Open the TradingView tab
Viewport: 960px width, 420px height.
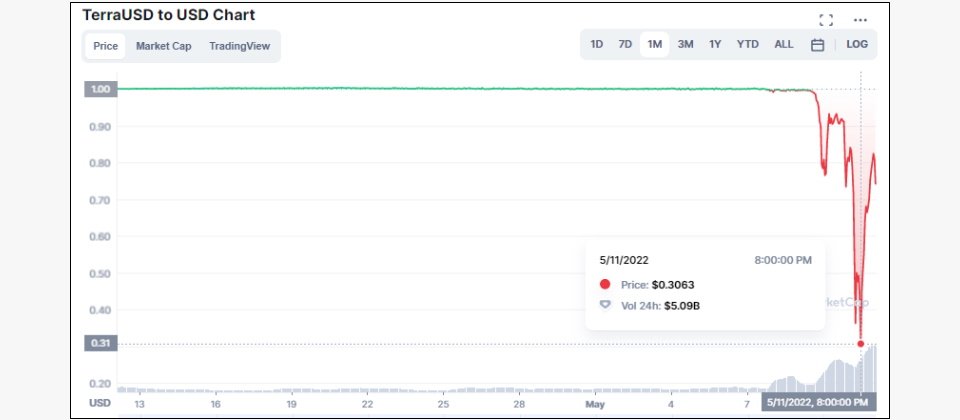[239, 47]
